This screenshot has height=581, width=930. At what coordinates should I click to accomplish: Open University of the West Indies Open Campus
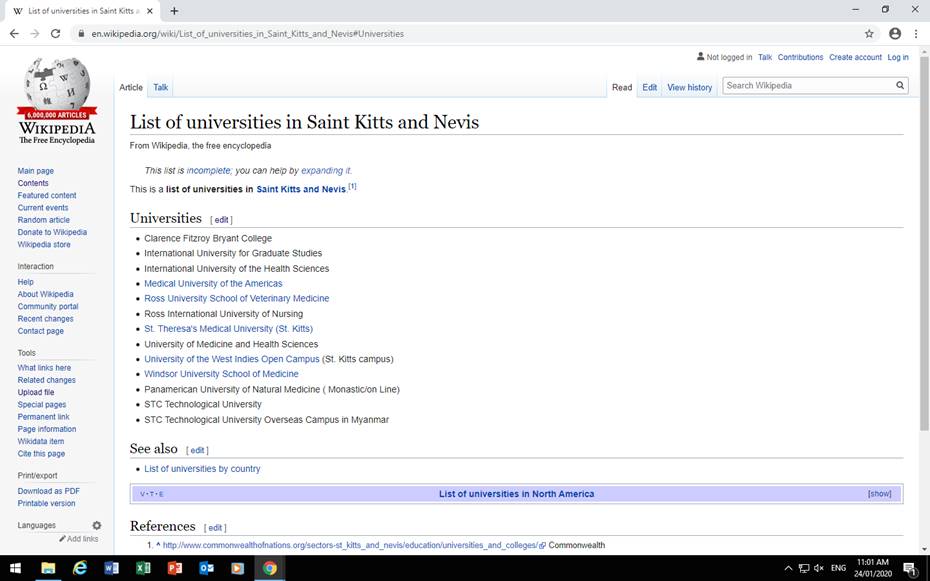232,359
